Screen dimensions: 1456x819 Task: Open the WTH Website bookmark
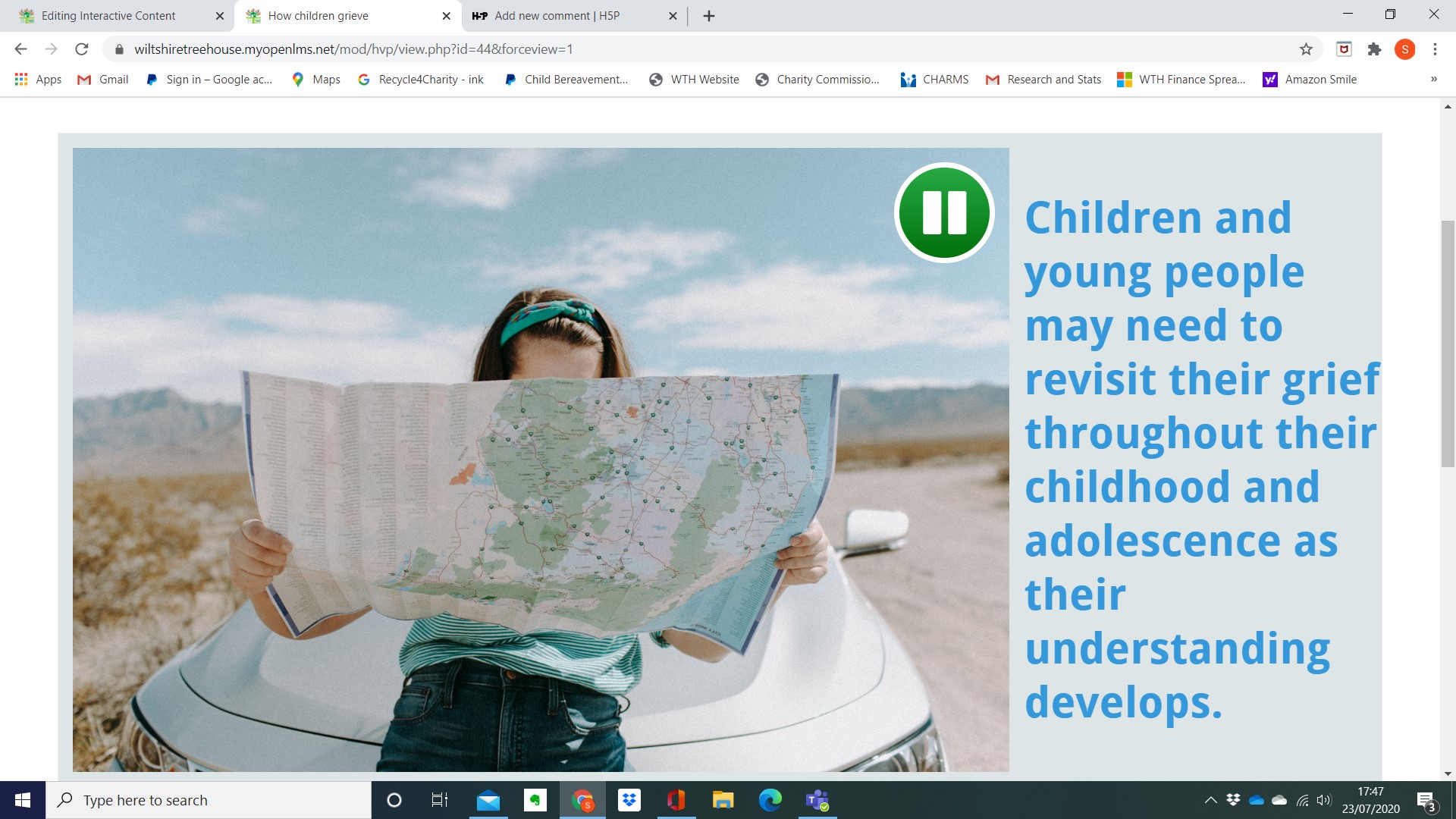click(x=695, y=80)
